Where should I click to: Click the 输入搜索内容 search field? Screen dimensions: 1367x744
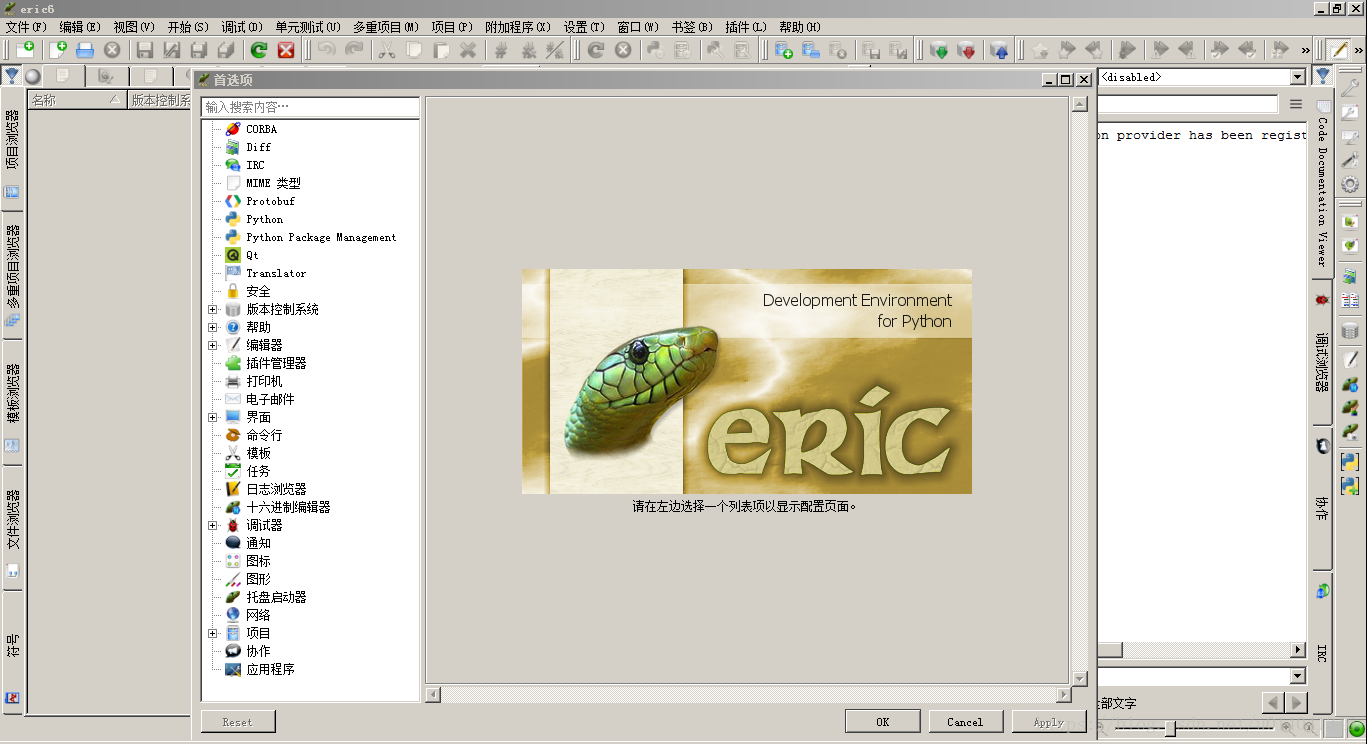[x=310, y=106]
